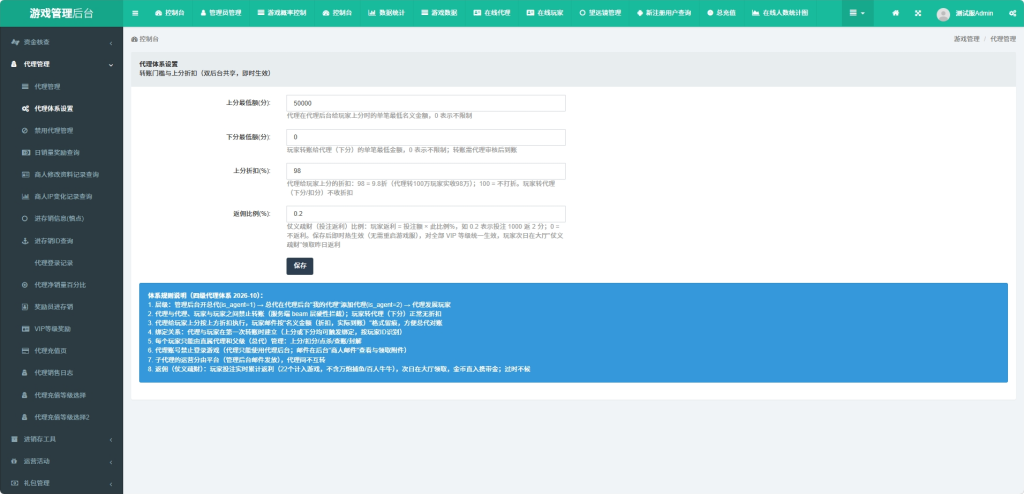This screenshot has height=494, width=1024.
Task: Open 代理净销量百分比 in the sidebar
Action: [61, 285]
